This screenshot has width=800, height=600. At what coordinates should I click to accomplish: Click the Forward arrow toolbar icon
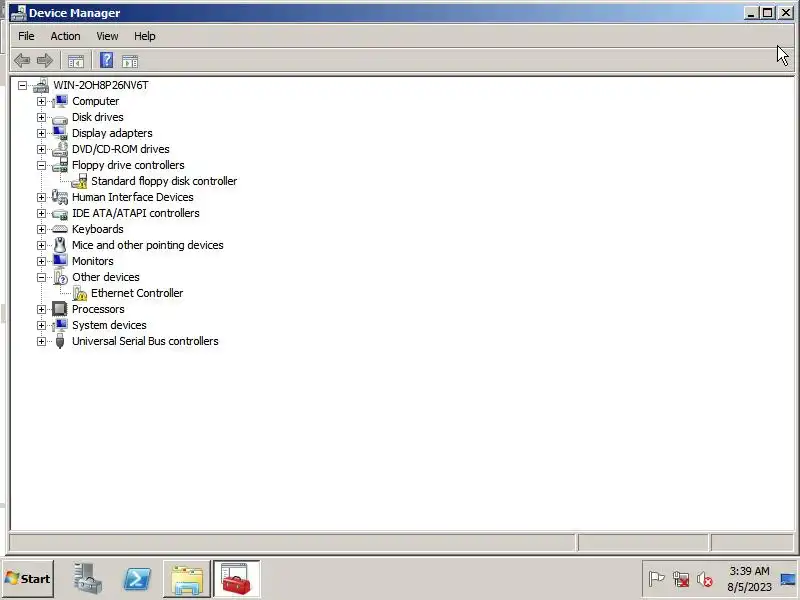coord(45,61)
